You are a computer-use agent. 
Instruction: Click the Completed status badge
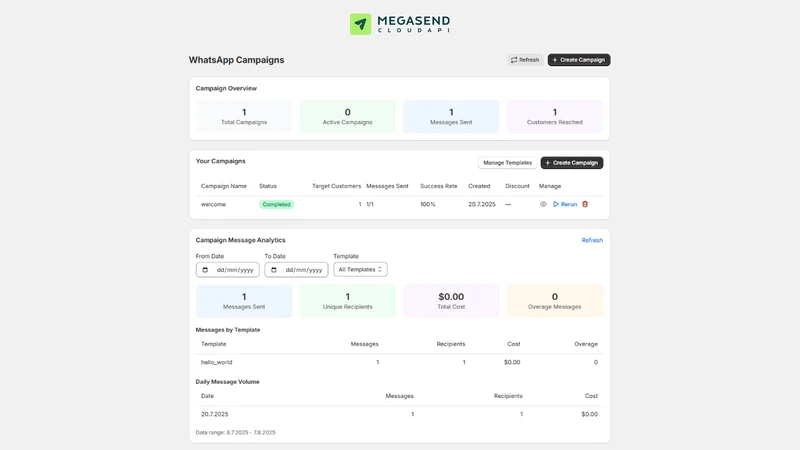(x=277, y=205)
